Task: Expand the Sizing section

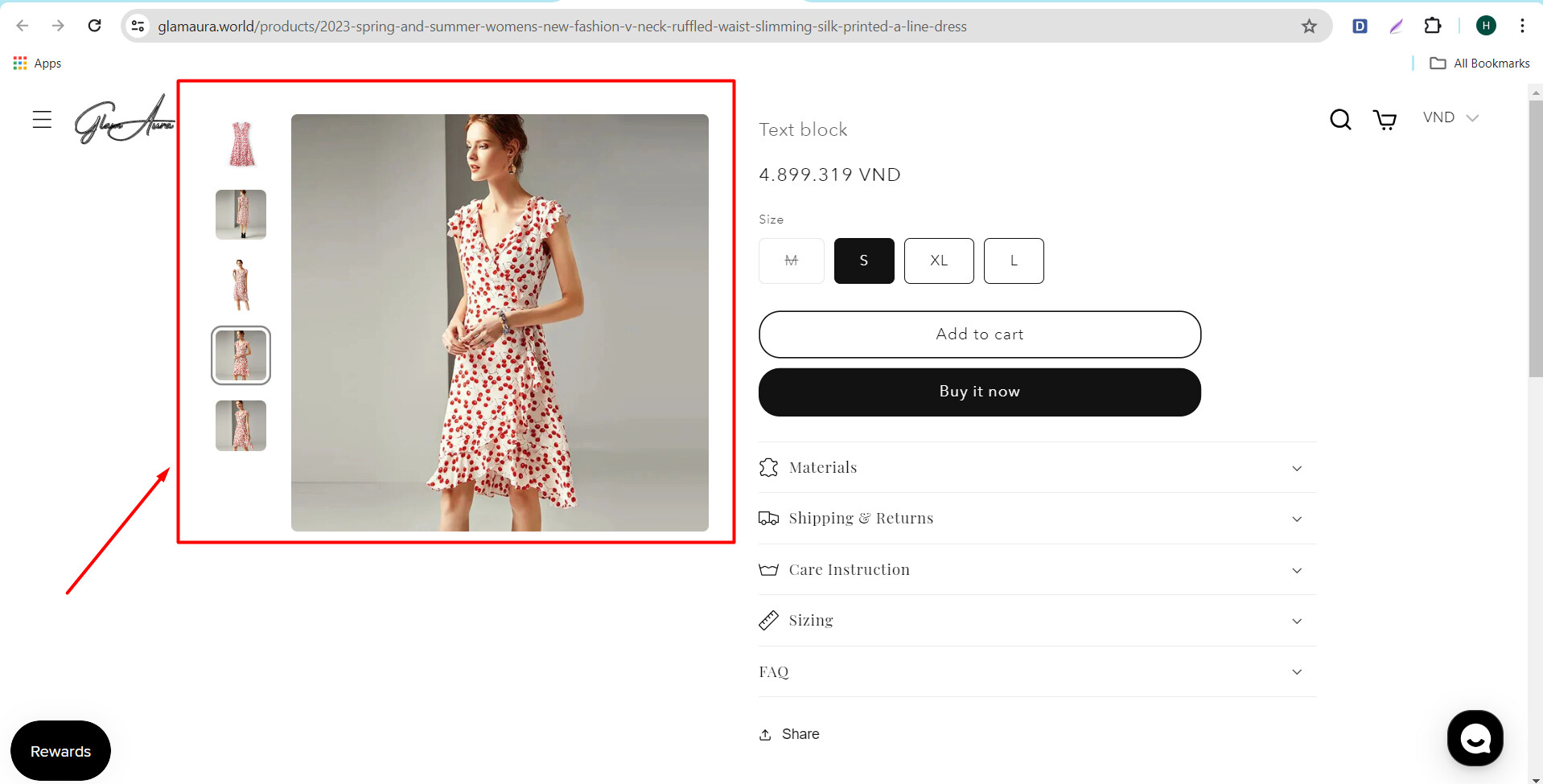Action: (1037, 621)
